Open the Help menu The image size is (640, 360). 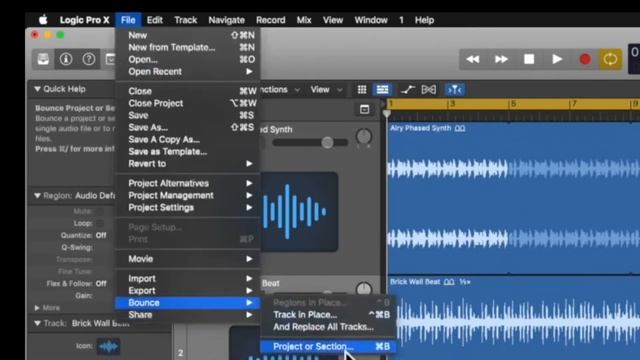click(x=424, y=20)
